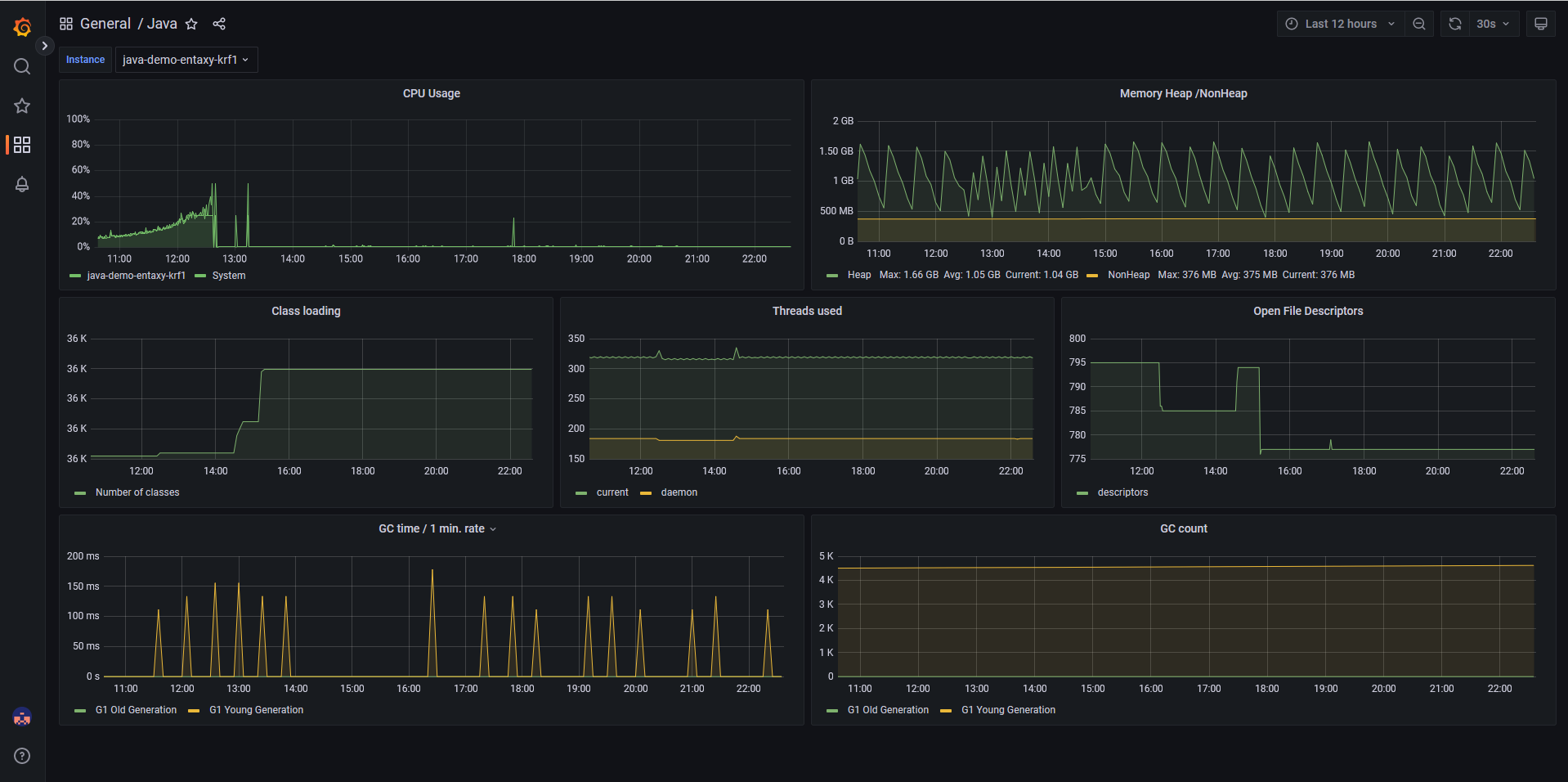Click the Grafana logo home icon

pos(22,27)
